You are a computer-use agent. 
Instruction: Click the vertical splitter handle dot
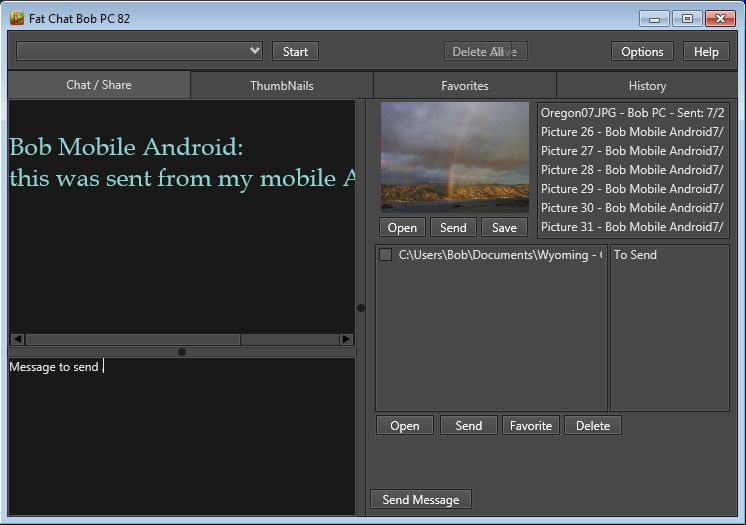point(361,308)
